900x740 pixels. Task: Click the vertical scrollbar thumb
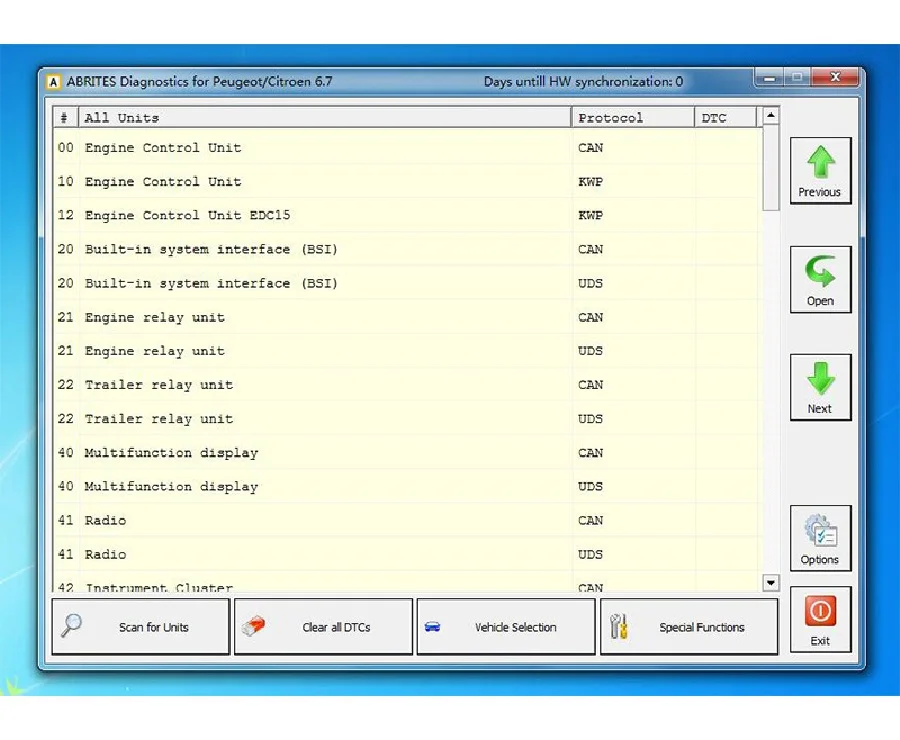coord(771,168)
